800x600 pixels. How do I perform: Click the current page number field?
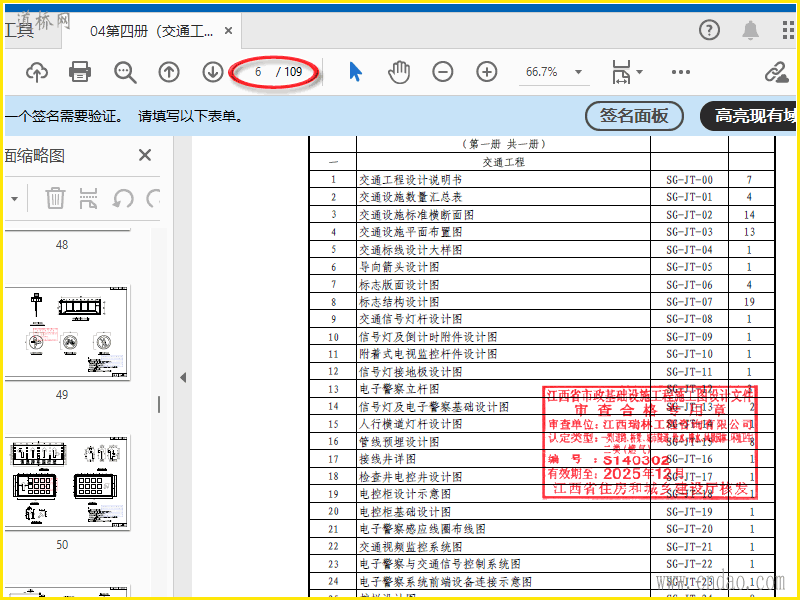pos(258,72)
